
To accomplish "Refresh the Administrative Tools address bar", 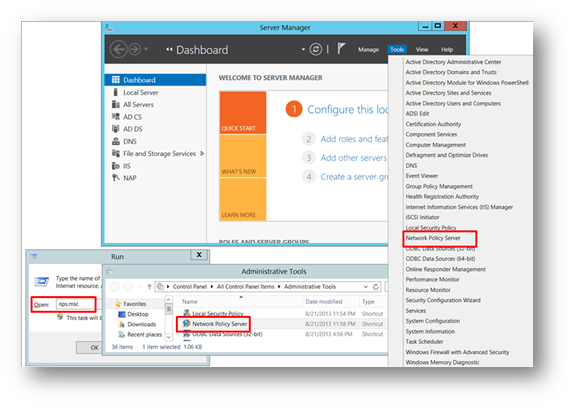I will click(376, 286).
